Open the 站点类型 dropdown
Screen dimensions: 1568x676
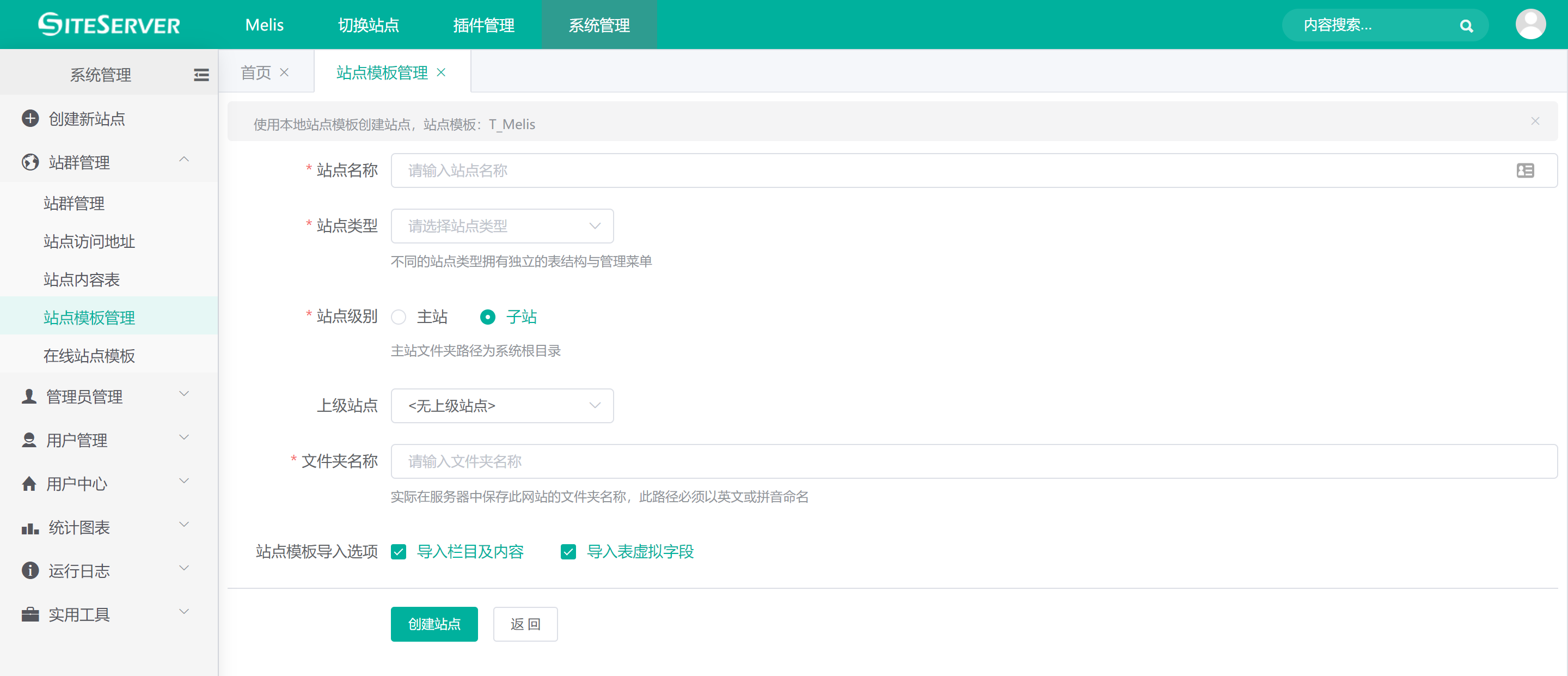pos(501,226)
